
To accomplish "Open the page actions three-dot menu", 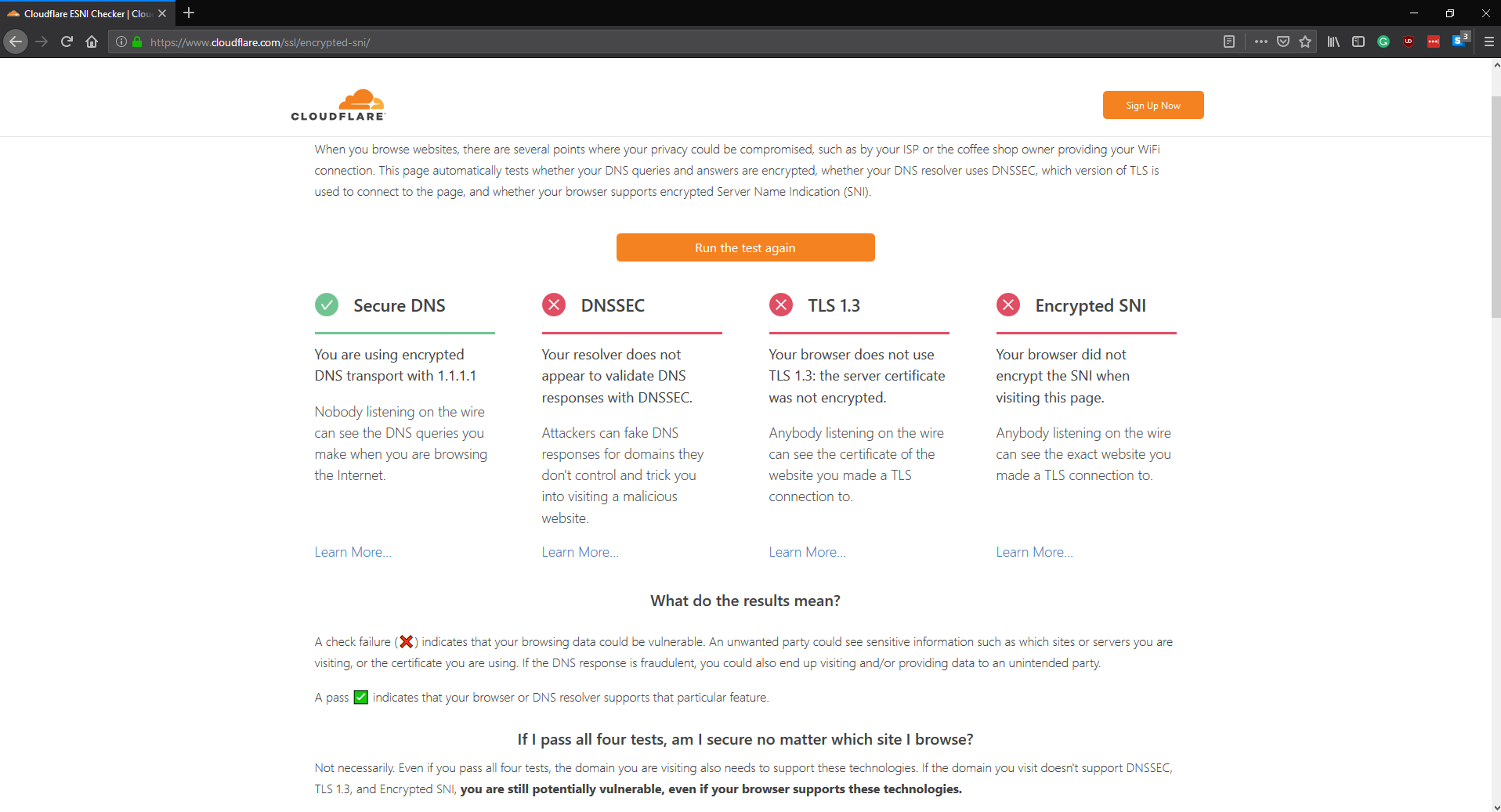I will 1260,42.
